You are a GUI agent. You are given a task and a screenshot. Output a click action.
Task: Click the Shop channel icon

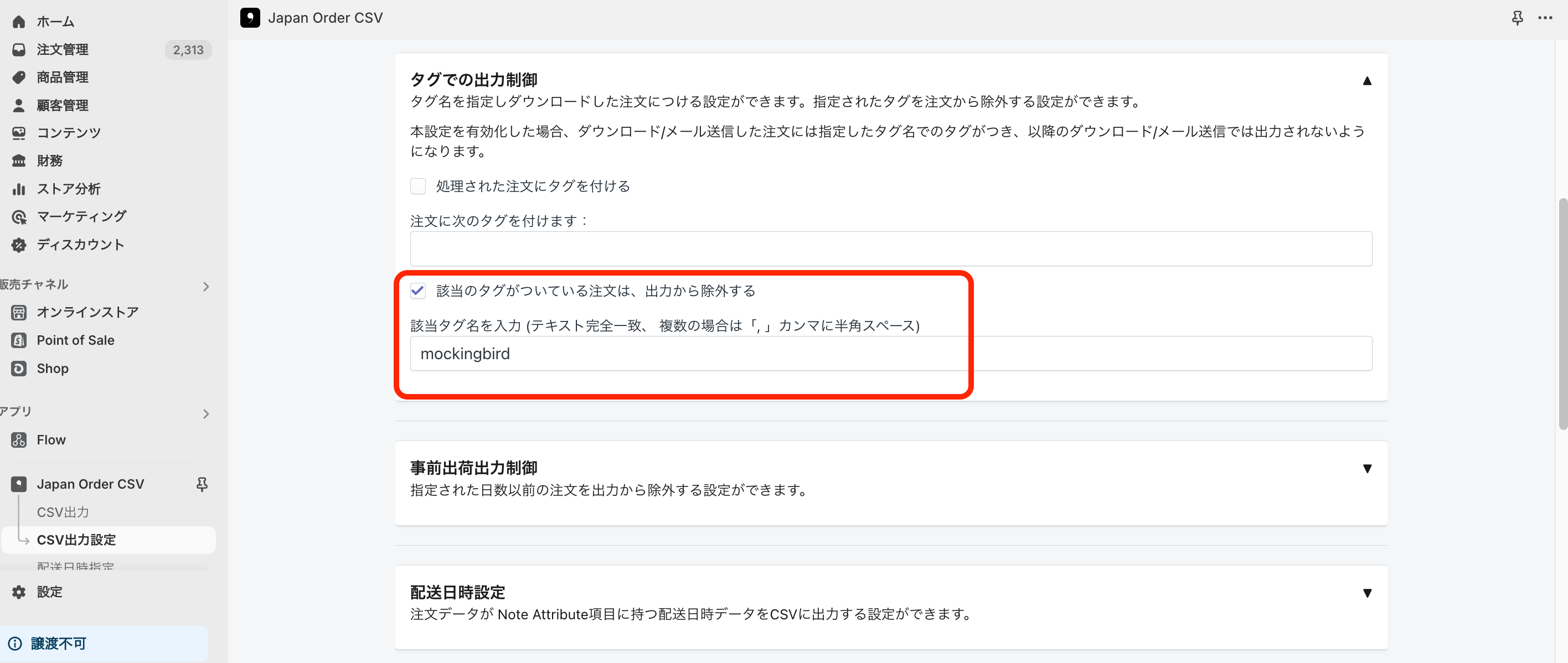click(x=19, y=369)
